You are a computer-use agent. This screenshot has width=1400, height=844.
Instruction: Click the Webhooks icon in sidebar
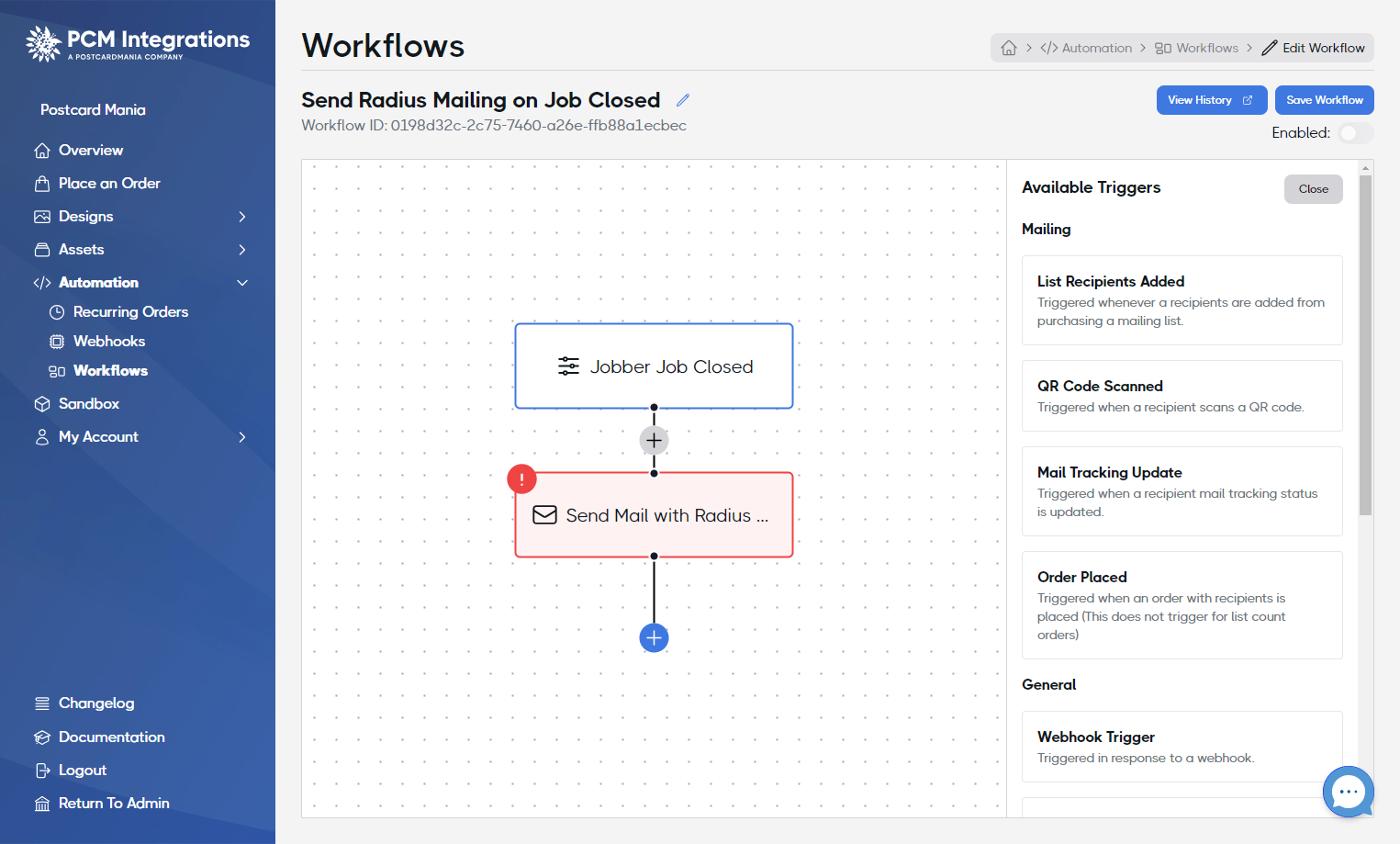57,342
